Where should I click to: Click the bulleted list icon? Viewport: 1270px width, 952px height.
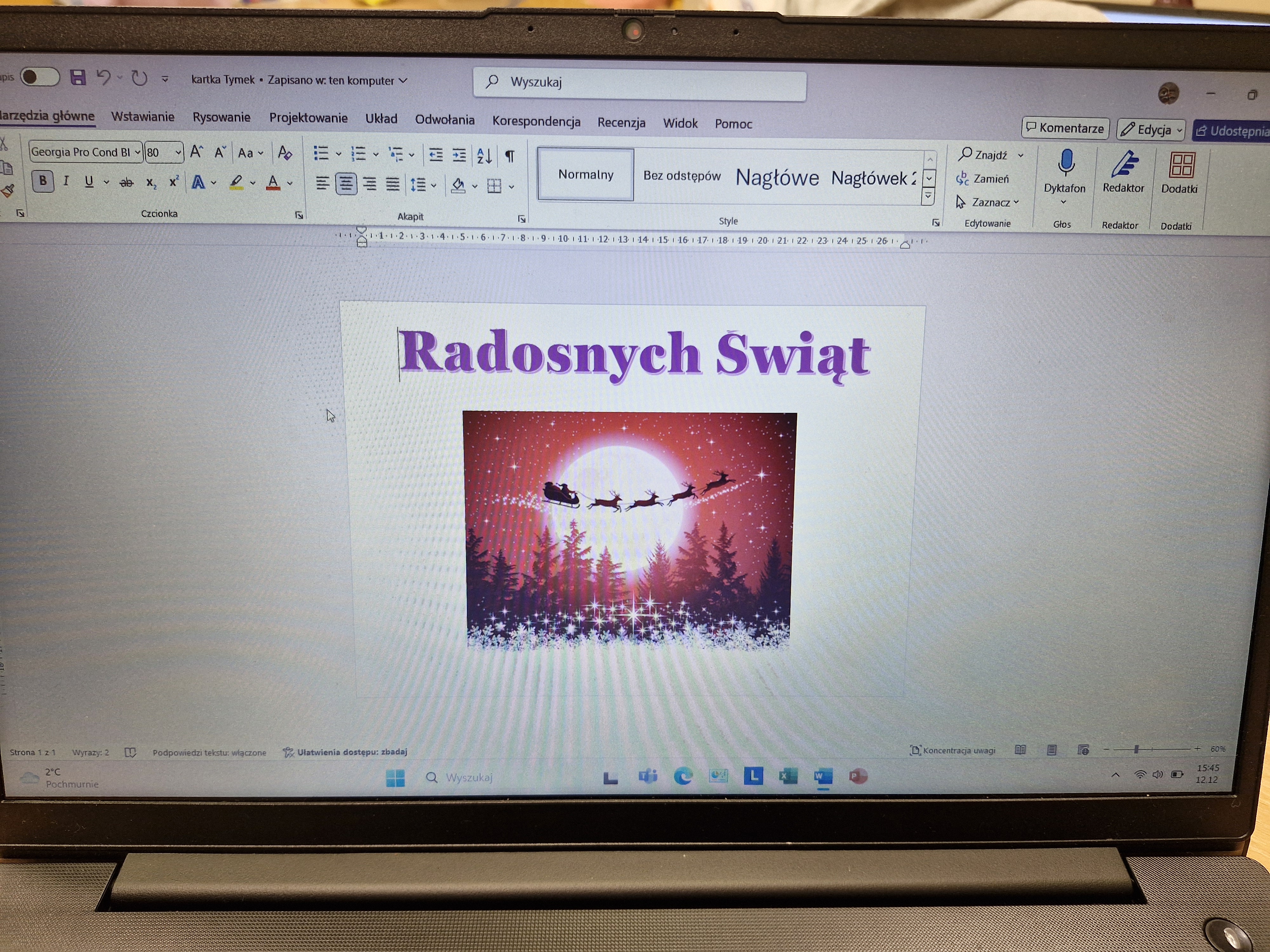(x=321, y=153)
